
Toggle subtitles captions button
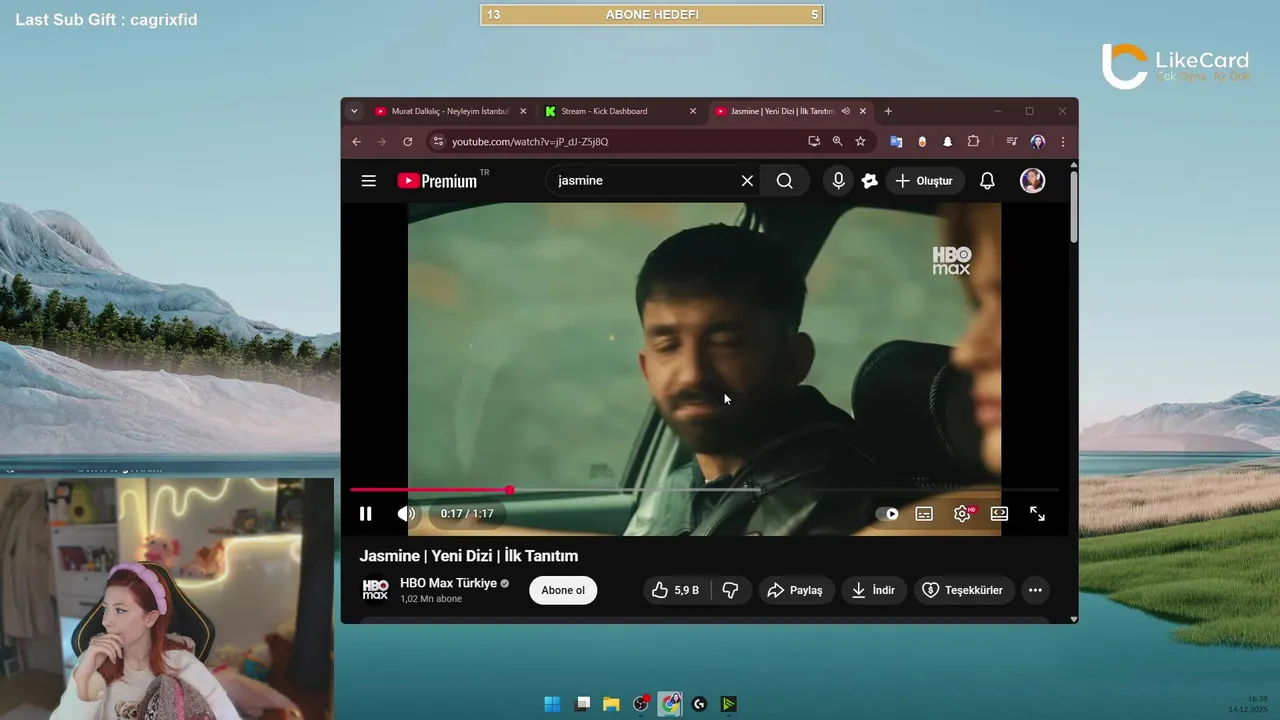click(924, 514)
